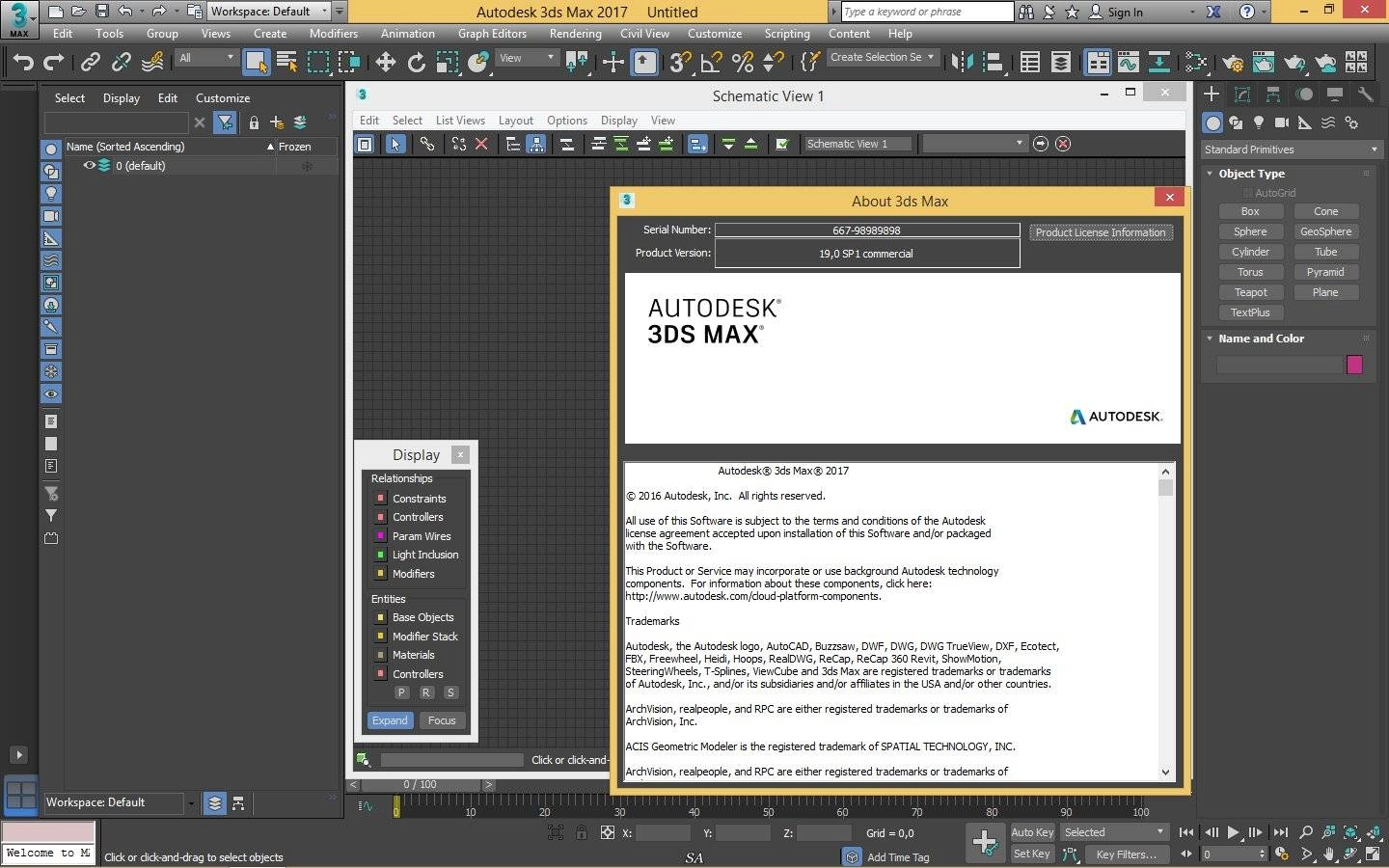Click the Play Animation button
The image size is (1389, 868).
click(x=1233, y=832)
